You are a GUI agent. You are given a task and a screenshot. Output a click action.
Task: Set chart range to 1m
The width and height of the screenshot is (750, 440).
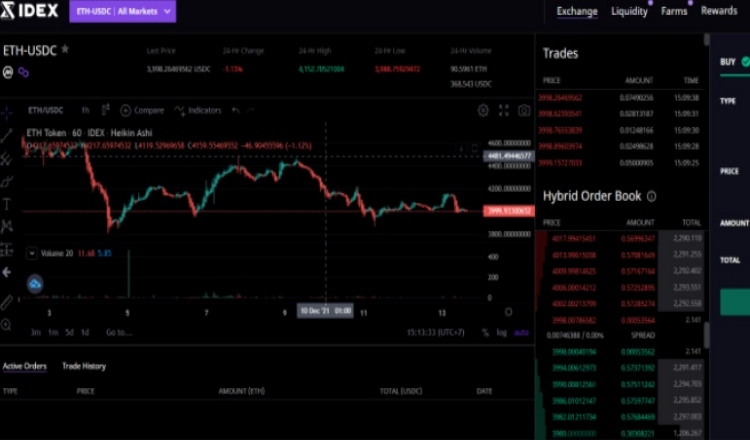pyautogui.click(x=53, y=332)
